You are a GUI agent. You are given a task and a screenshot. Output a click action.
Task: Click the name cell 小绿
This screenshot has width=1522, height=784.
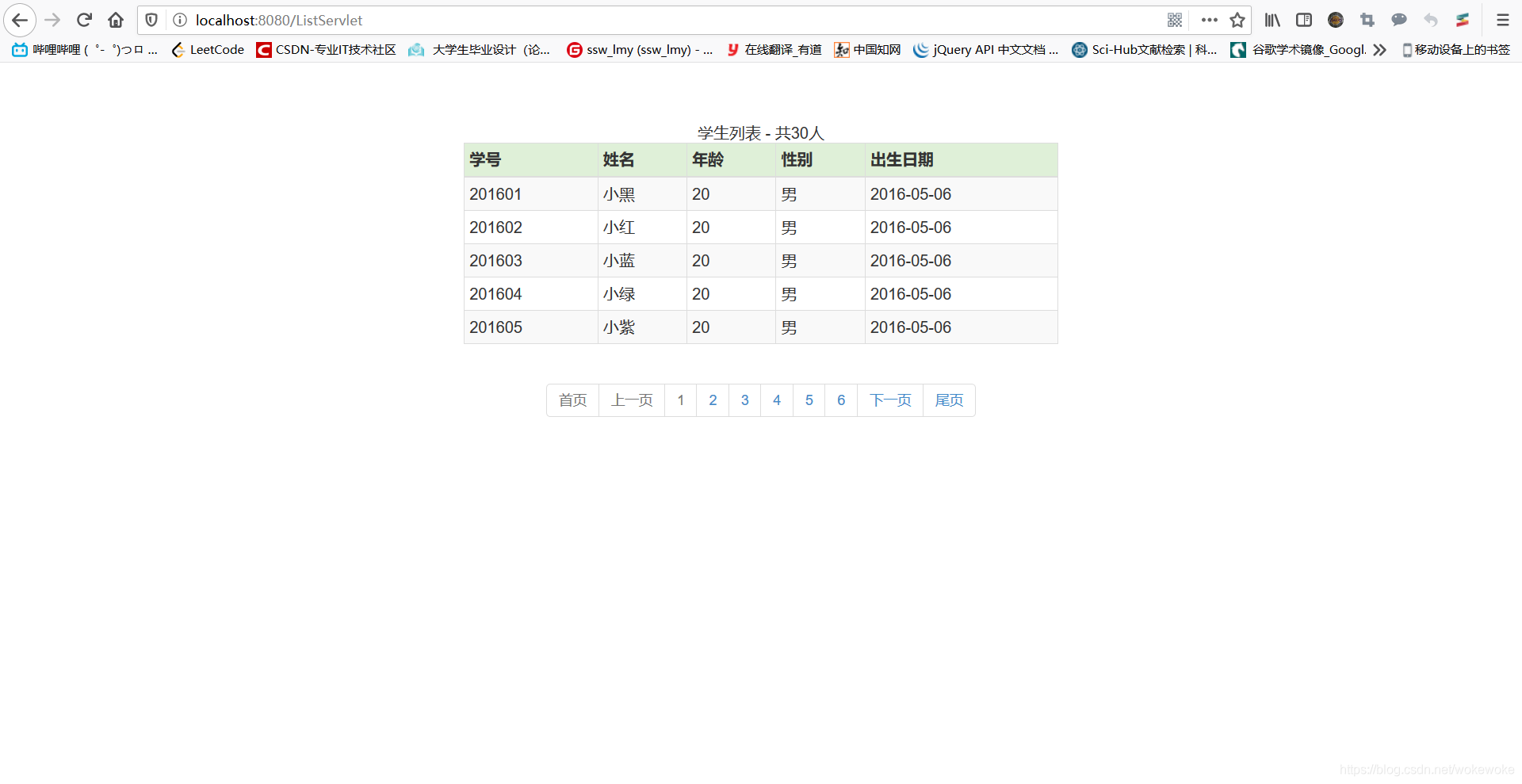click(642, 294)
